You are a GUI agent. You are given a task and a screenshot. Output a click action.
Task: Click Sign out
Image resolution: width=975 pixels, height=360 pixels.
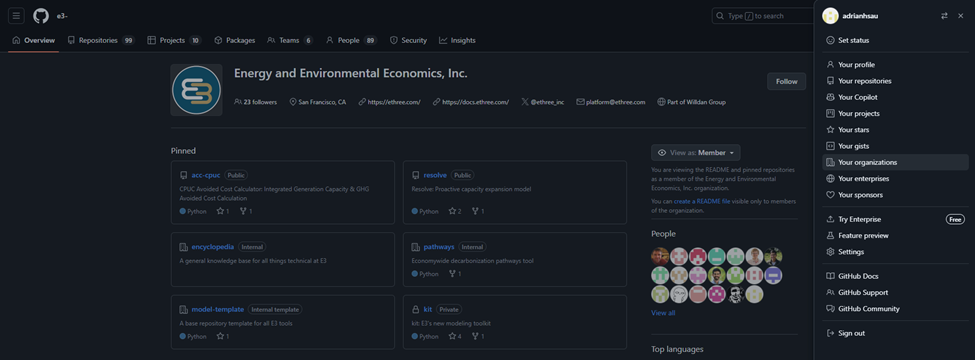[x=895, y=333]
